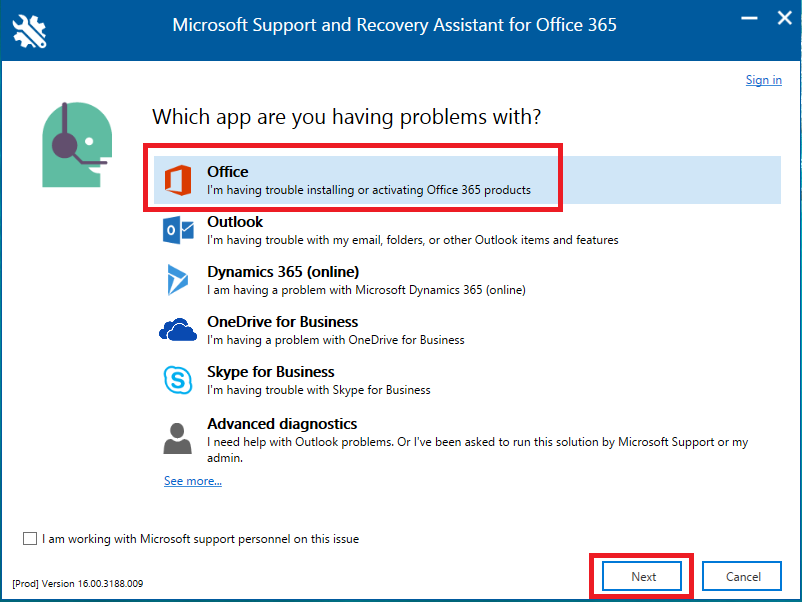Click the Outlook email and folders description
The height and width of the screenshot is (602, 802).
tap(412, 240)
